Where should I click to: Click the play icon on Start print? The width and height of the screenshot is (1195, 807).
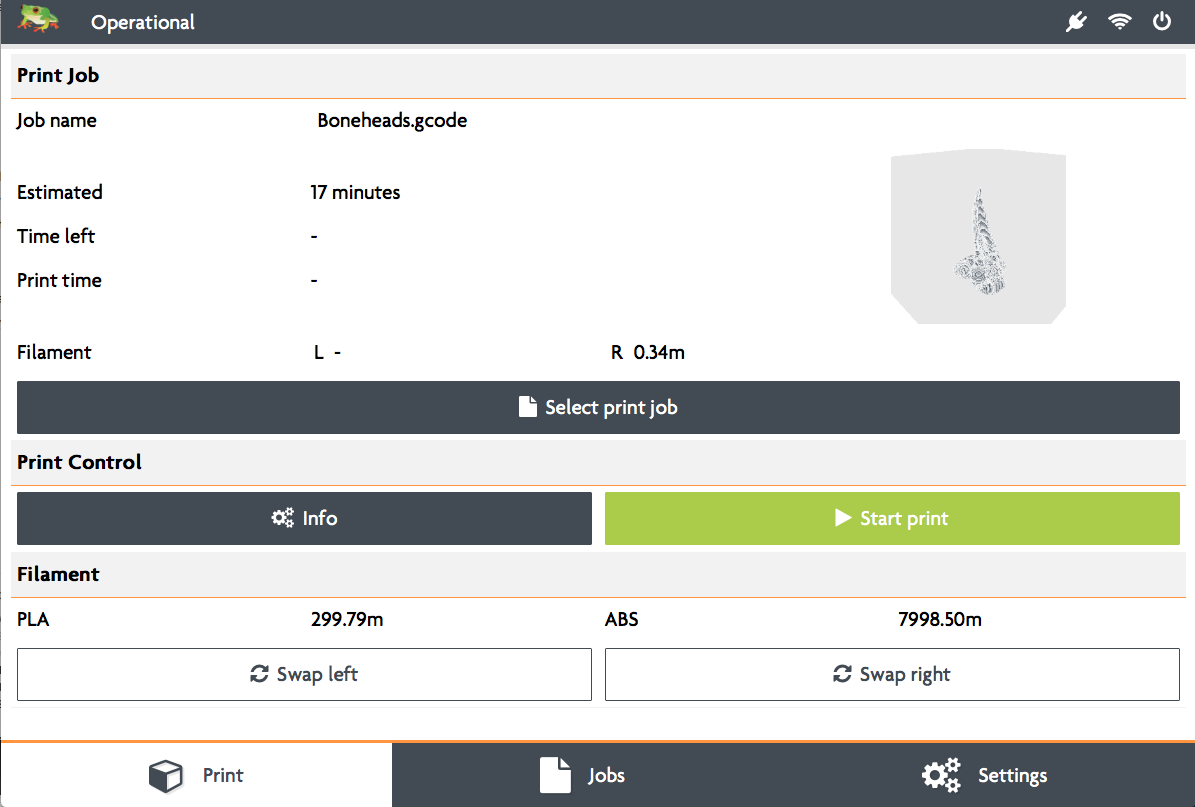click(843, 518)
